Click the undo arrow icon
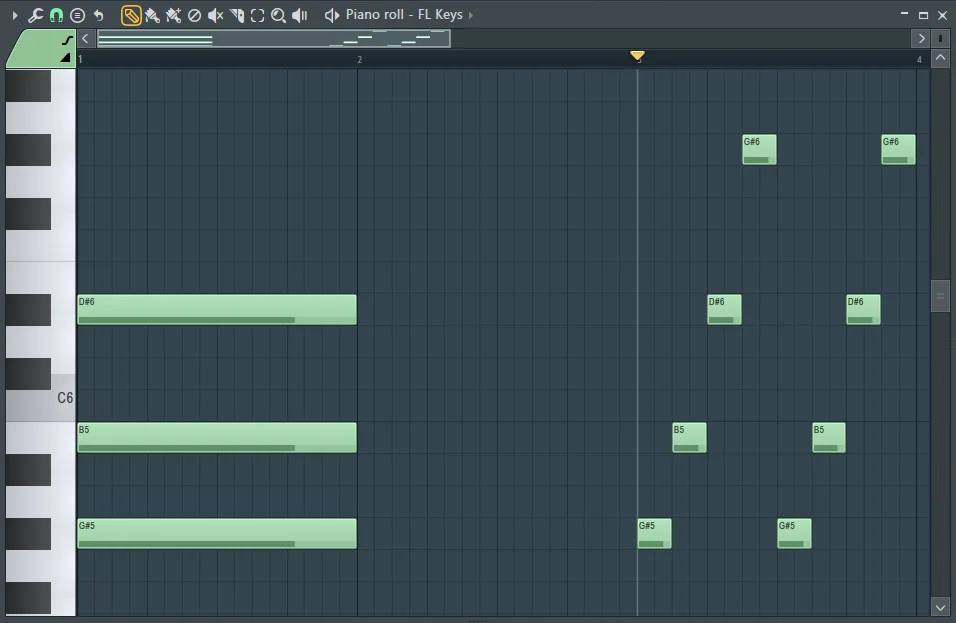The image size is (956, 623). tap(98, 15)
